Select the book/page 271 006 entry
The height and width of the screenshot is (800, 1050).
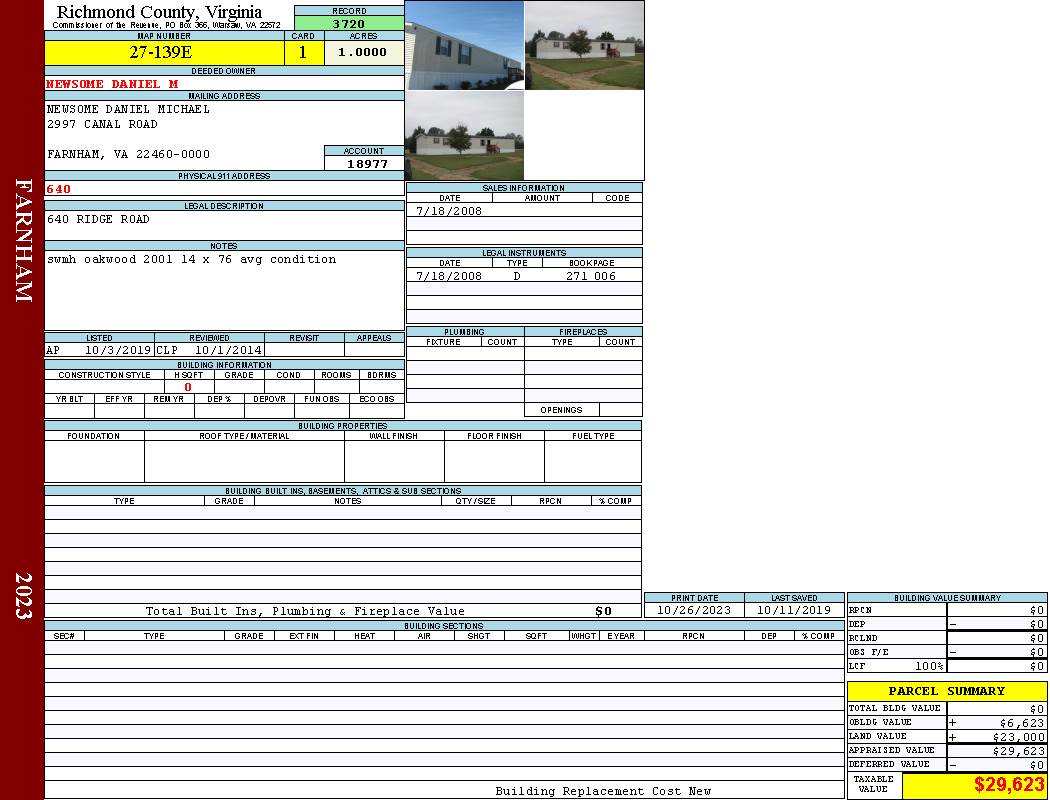(x=591, y=276)
